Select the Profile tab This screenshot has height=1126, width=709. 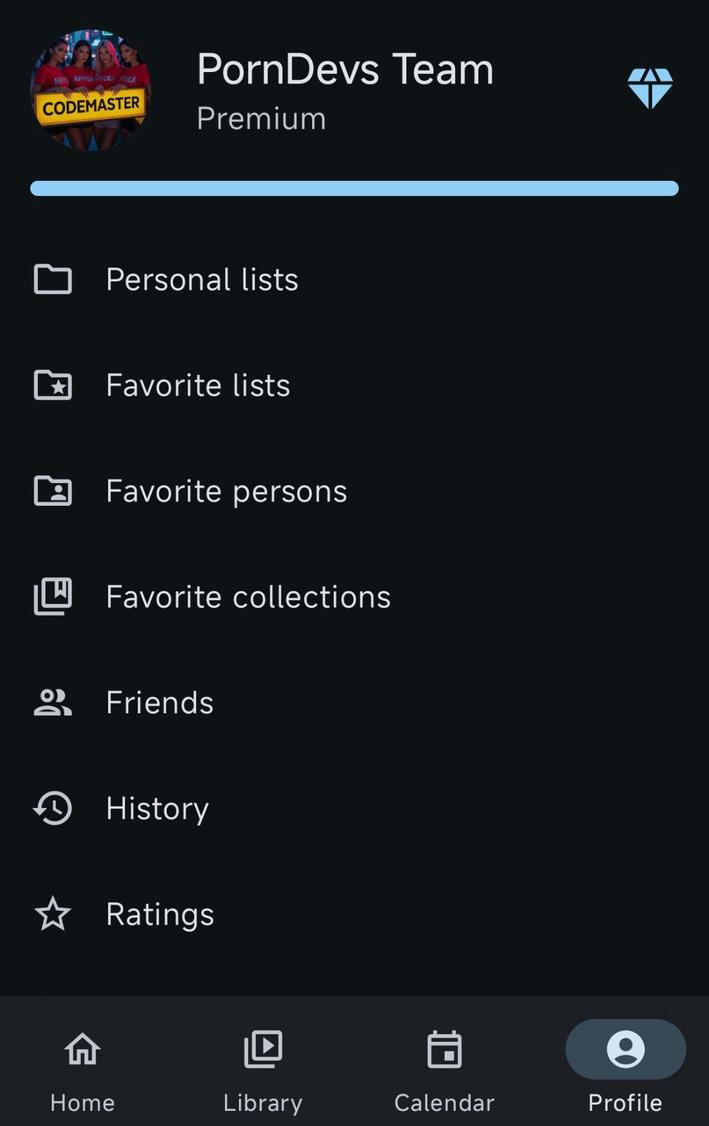coord(625,1070)
